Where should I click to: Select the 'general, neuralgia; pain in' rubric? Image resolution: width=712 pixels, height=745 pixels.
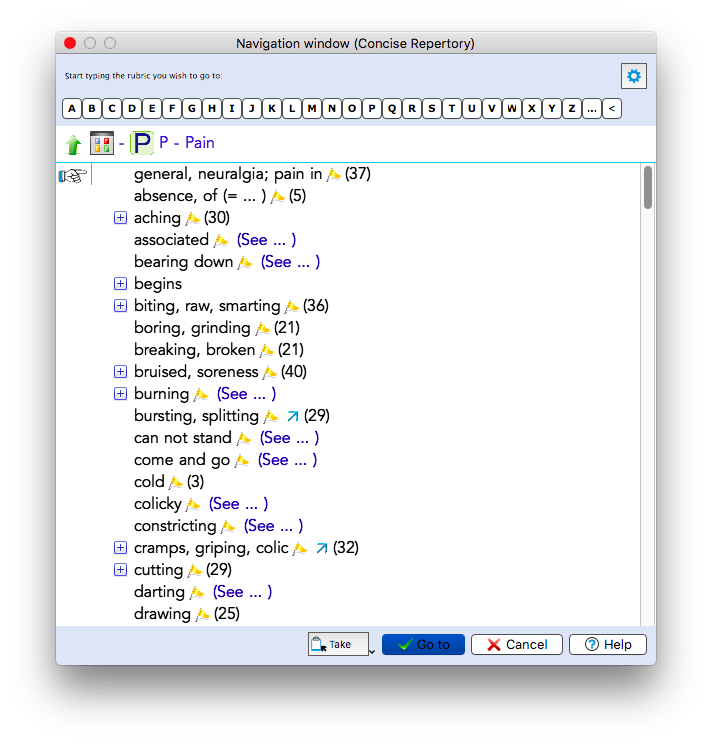click(x=228, y=174)
